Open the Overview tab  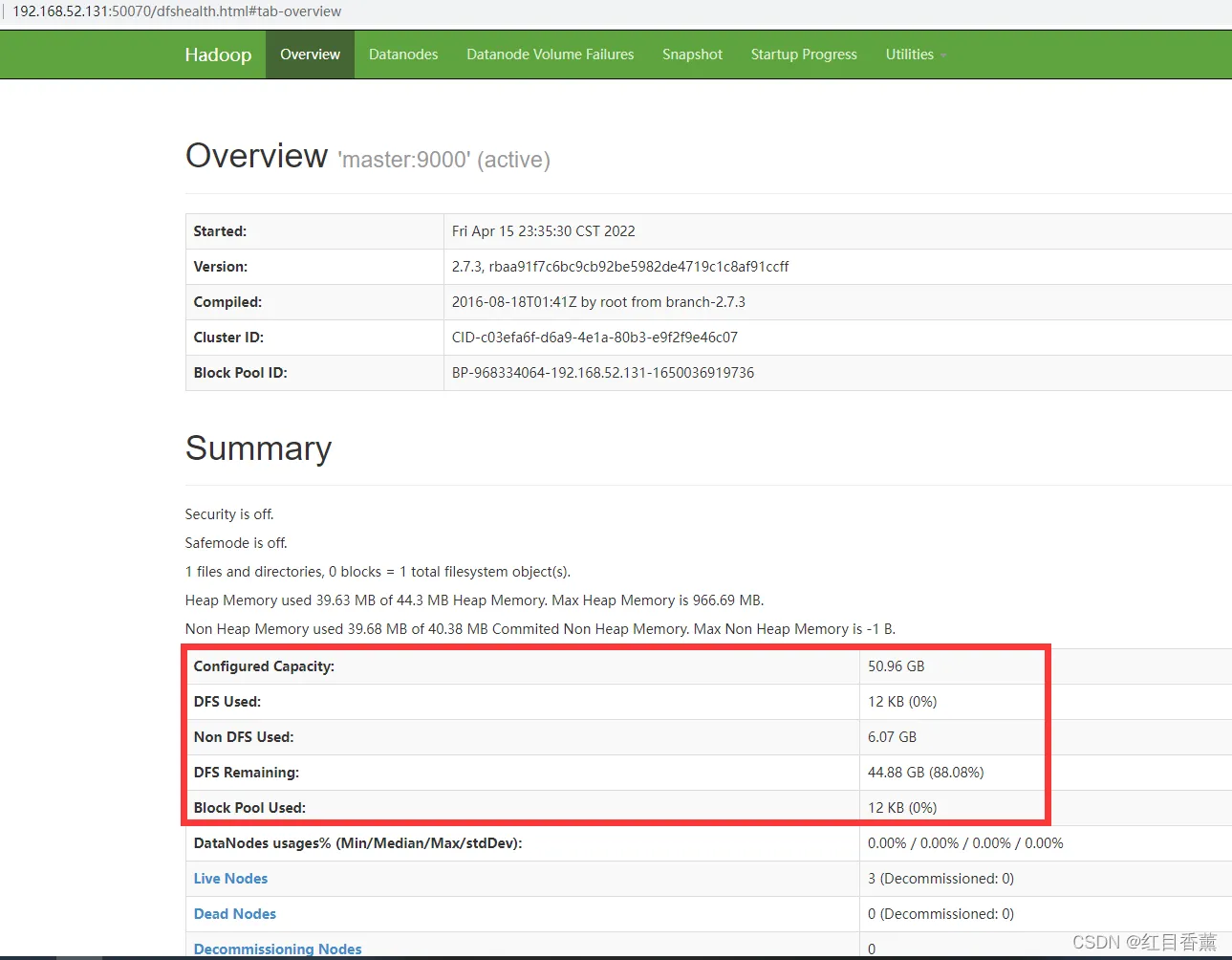coord(310,55)
